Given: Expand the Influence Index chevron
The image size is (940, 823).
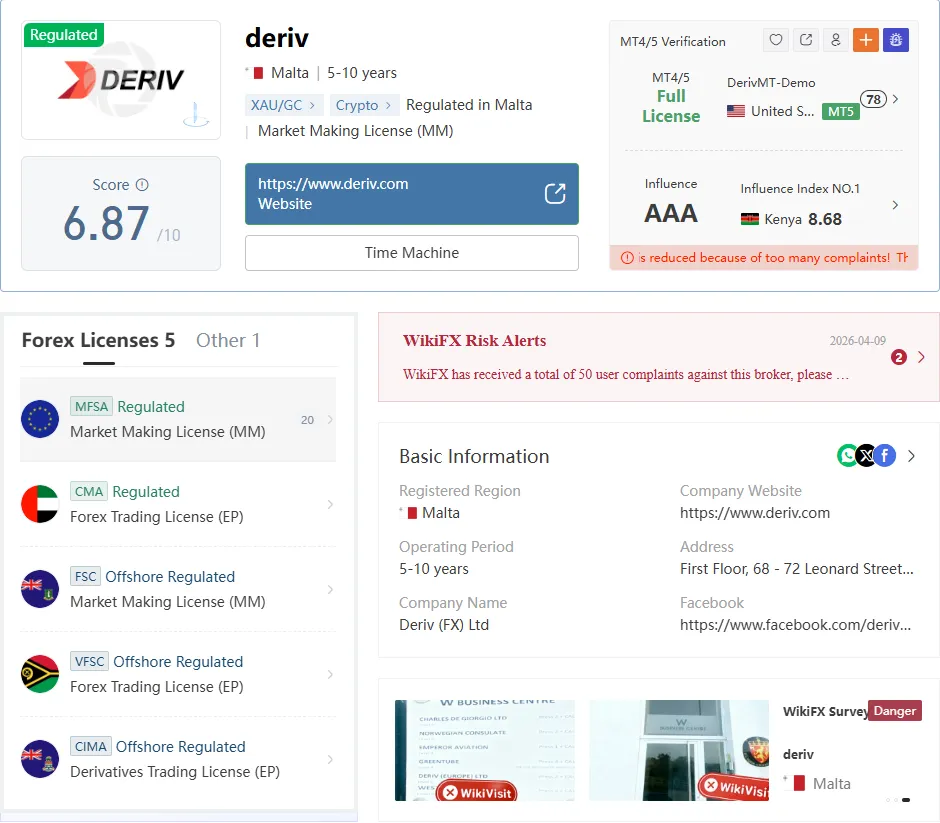Looking at the screenshot, I should pos(895,205).
